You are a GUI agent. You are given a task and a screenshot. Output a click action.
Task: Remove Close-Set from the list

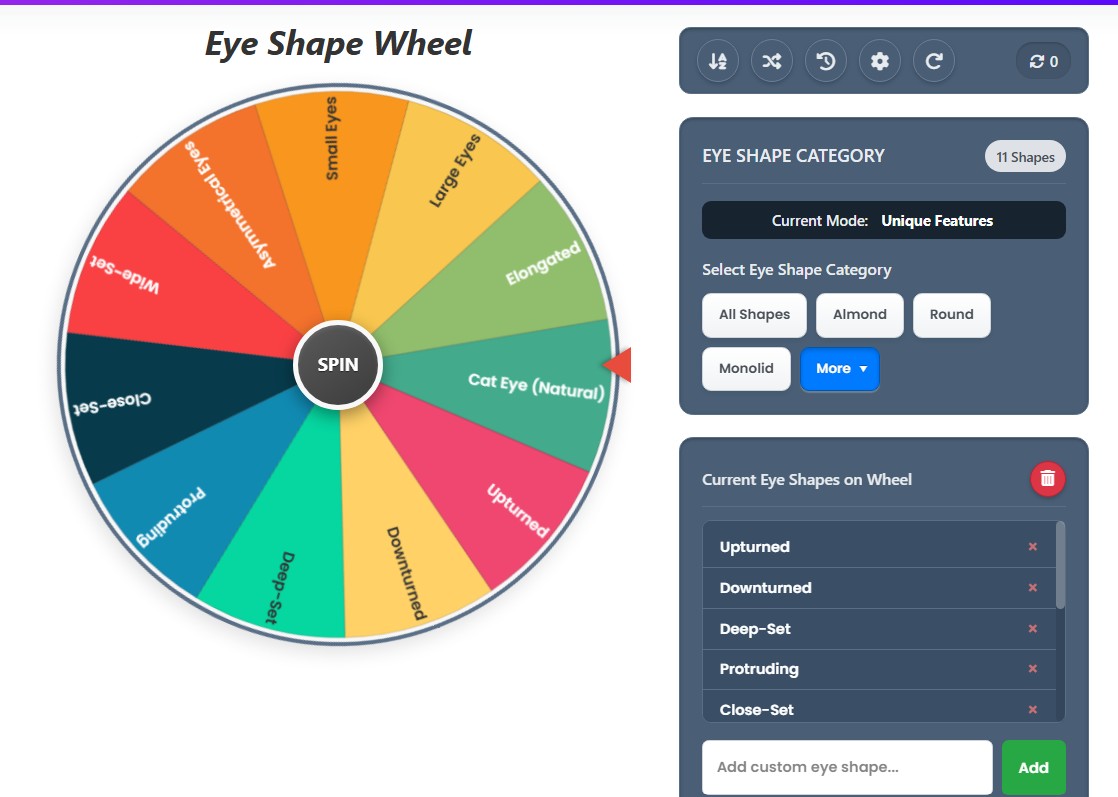point(1032,710)
